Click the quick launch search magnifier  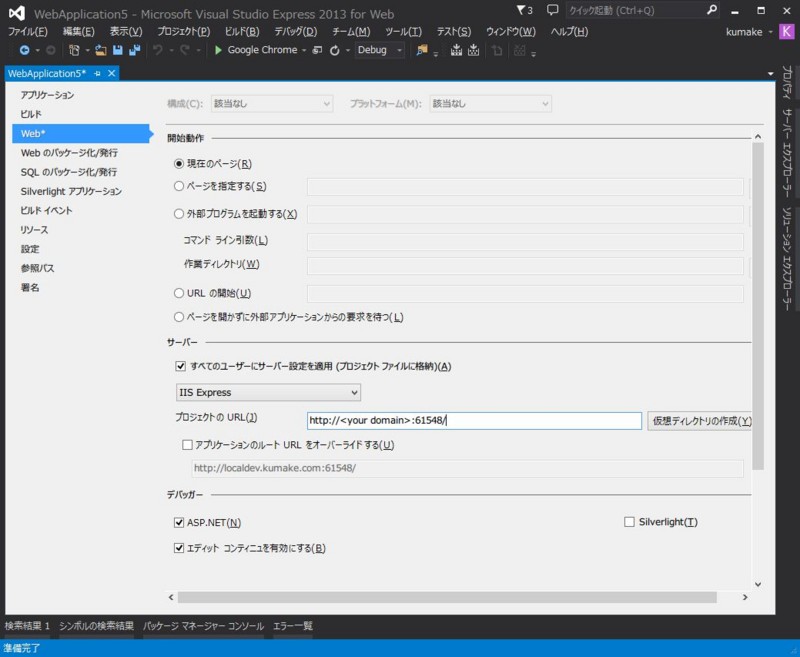pyautogui.click(x=712, y=10)
